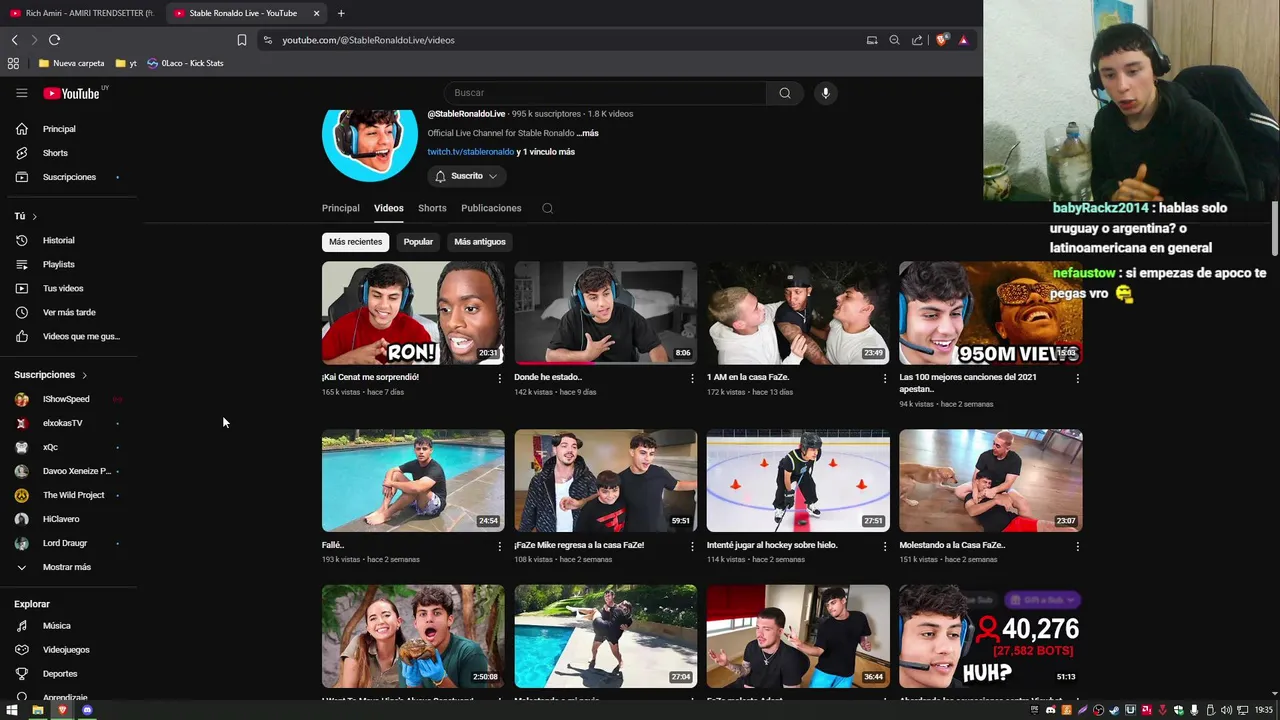
Task: Open the YouTube hamburger guide menu
Action: pyautogui.click(x=21, y=93)
